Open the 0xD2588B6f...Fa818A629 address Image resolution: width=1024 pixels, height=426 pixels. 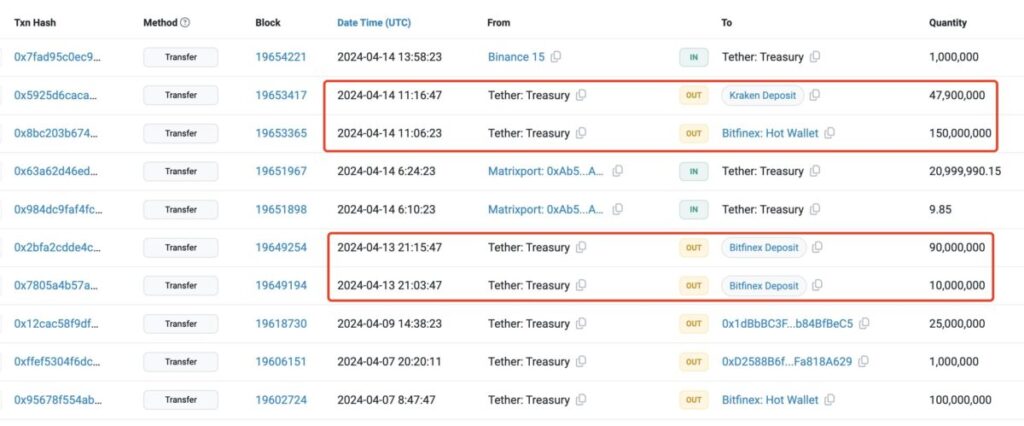(x=787, y=361)
